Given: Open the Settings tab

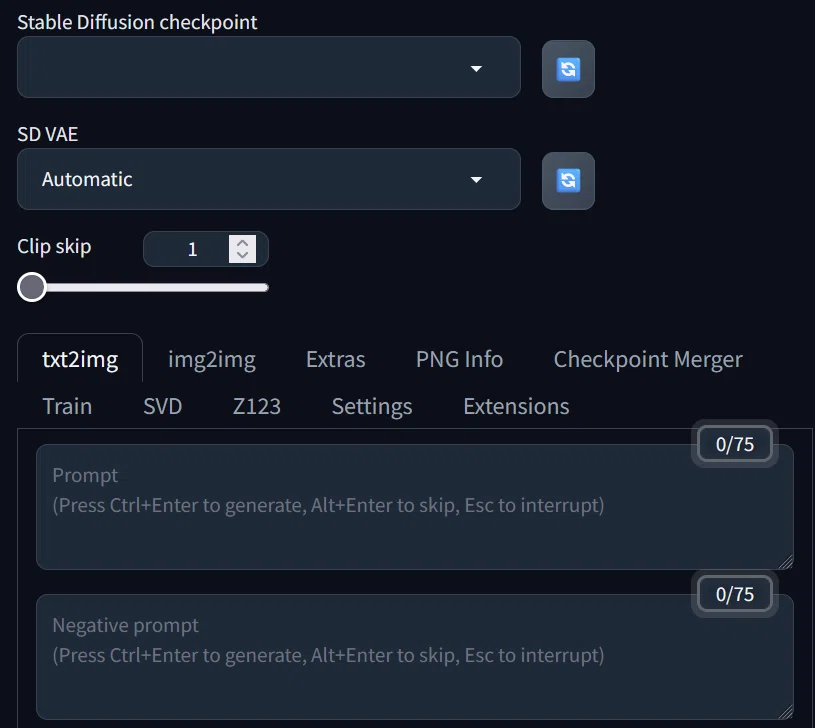Looking at the screenshot, I should click(x=372, y=406).
